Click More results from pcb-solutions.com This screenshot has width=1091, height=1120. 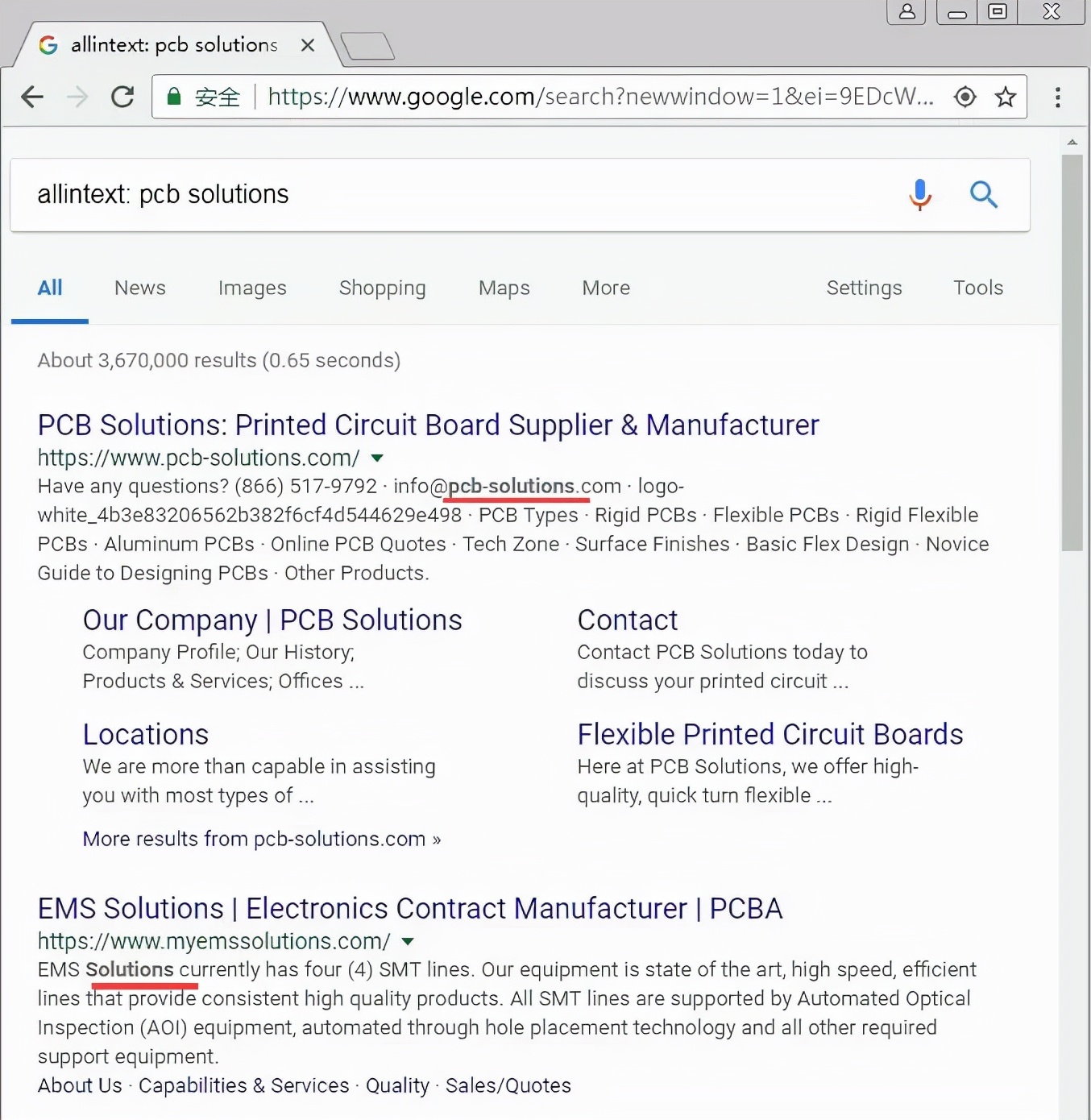262,839
